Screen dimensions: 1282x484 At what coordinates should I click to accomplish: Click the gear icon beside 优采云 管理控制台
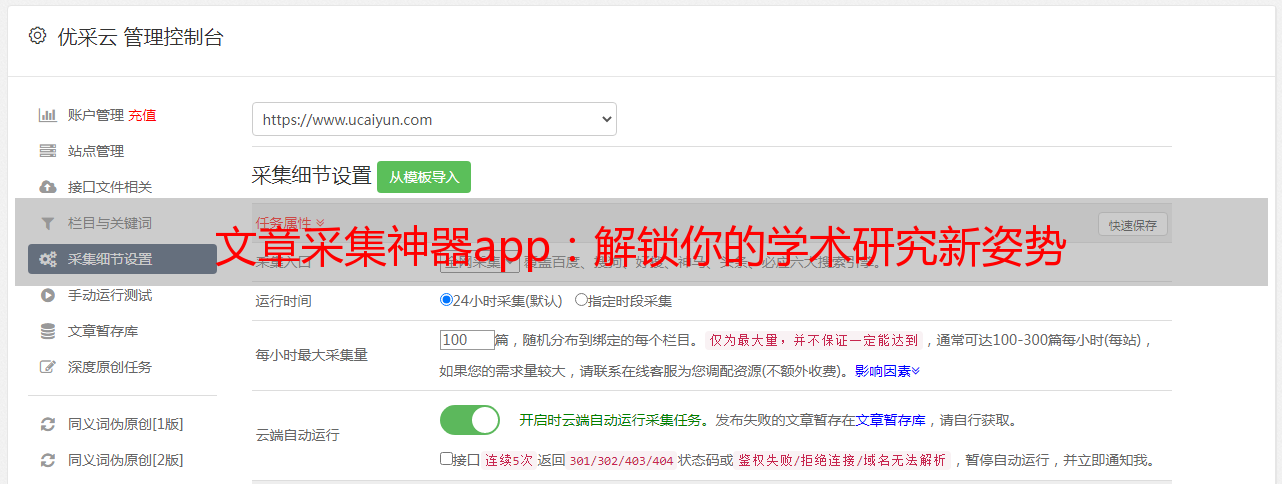37,36
